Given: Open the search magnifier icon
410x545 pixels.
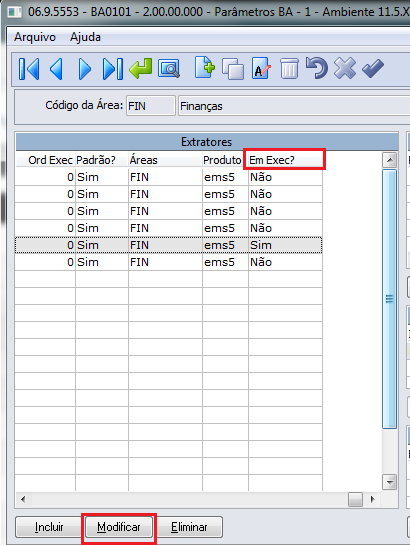Looking at the screenshot, I should pos(169,68).
